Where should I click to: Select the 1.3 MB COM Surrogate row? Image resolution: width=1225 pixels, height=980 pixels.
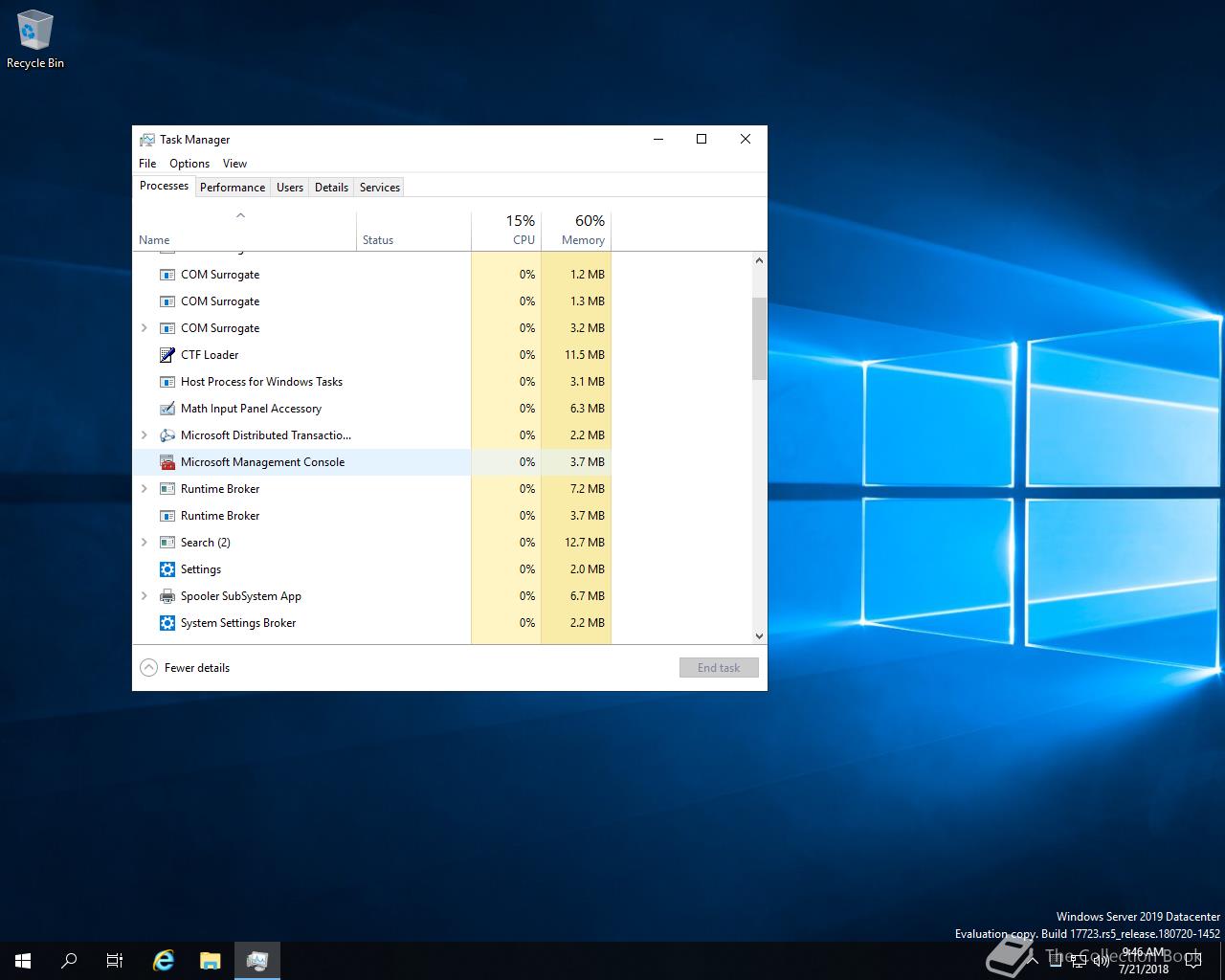371,301
